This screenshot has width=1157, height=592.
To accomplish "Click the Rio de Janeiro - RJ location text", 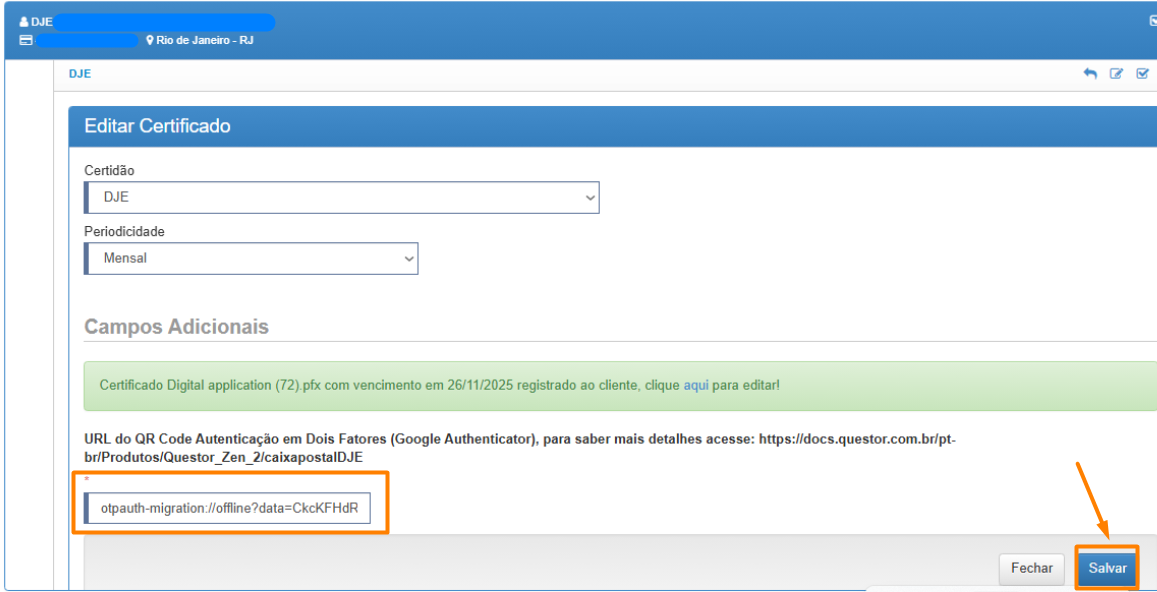I will pos(204,41).
